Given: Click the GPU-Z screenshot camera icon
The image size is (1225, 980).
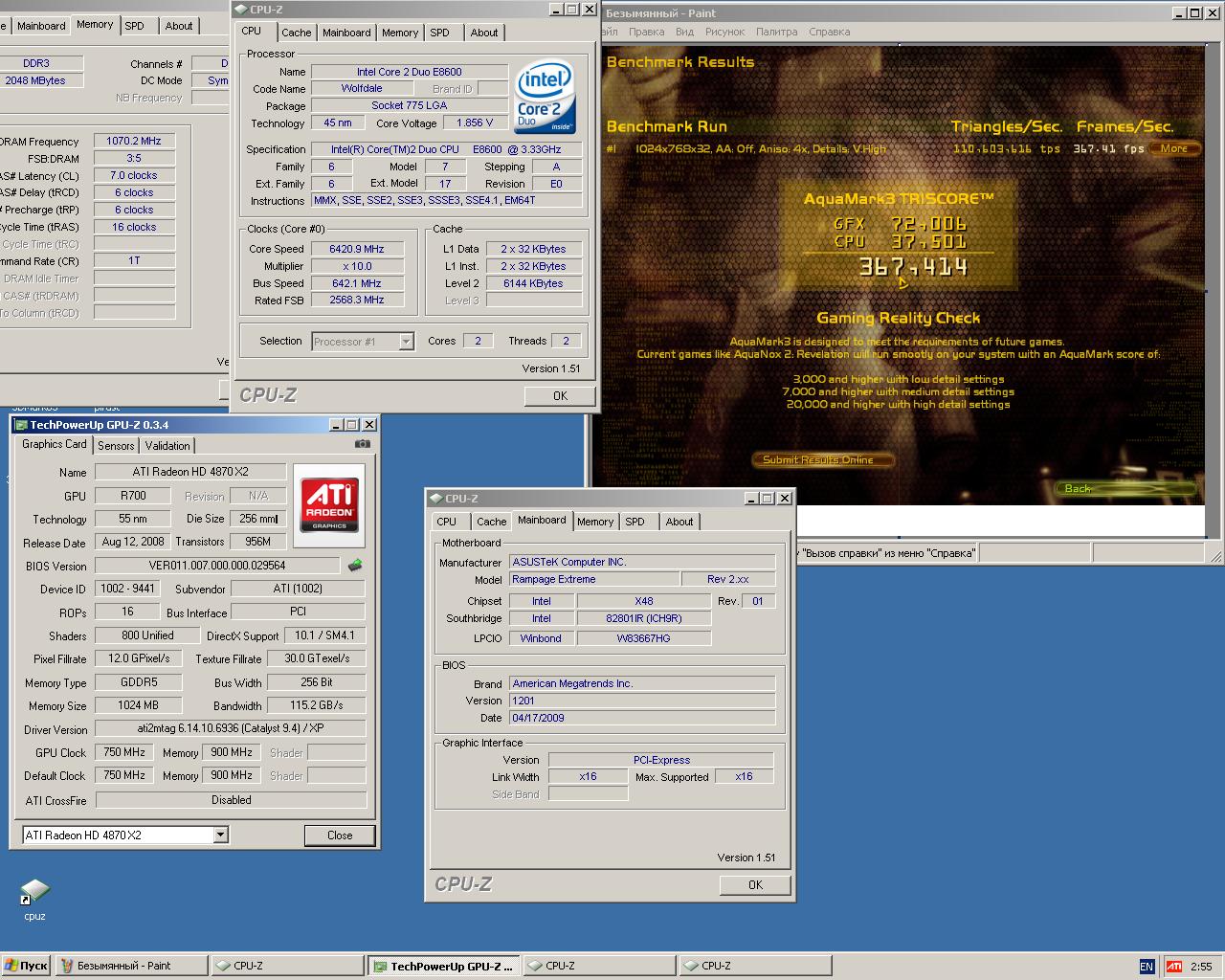Looking at the screenshot, I should (x=362, y=444).
